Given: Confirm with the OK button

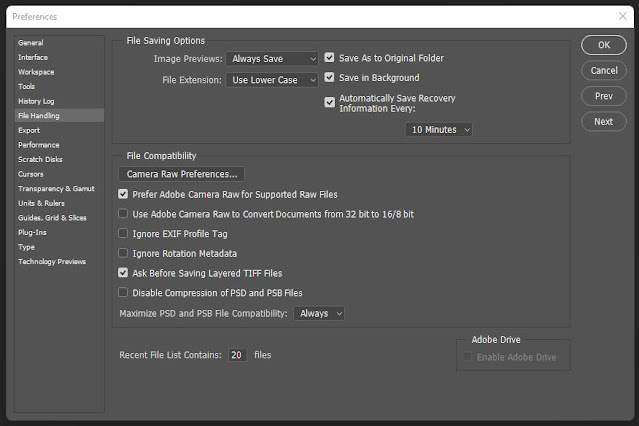Looking at the screenshot, I should (604, 45).
